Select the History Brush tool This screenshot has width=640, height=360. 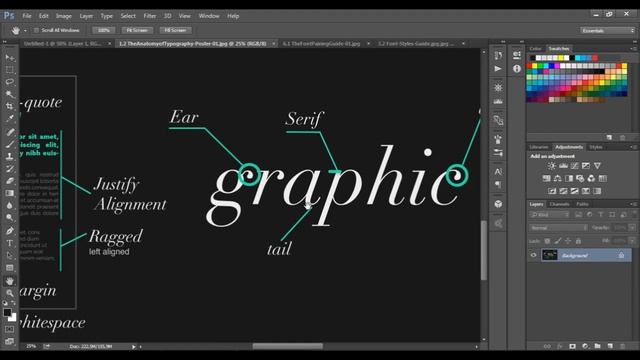point(9,168)
